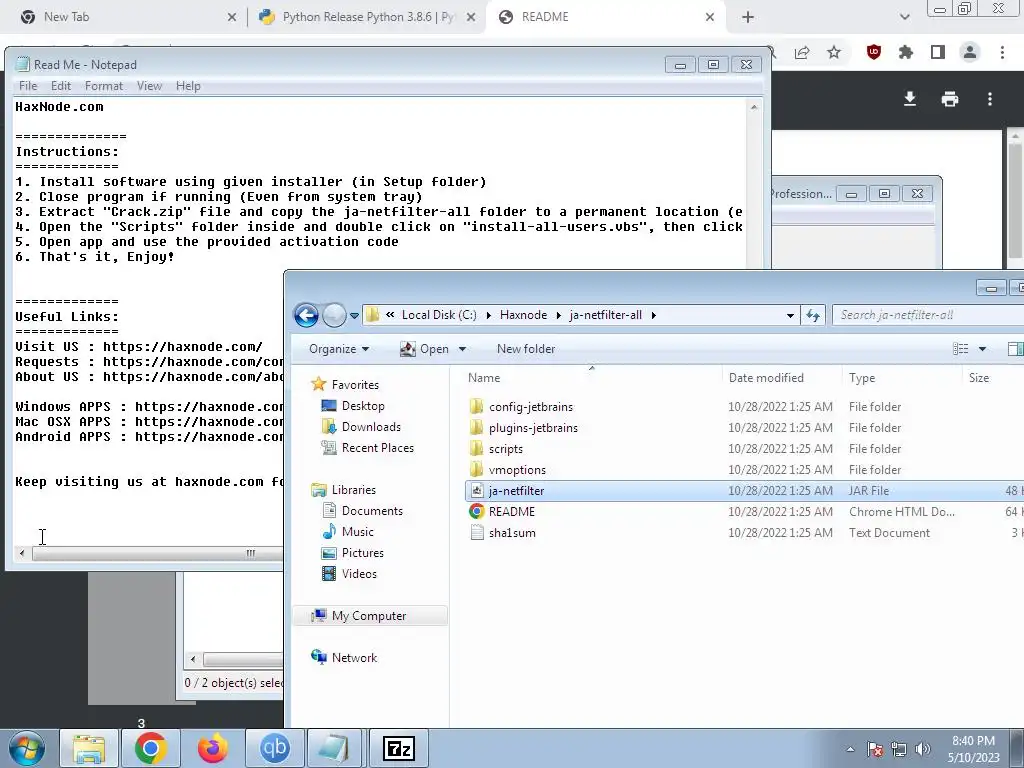Open the Organize dropdown menu
This screenshot has height=768, width=1024.
coord(339,349)
